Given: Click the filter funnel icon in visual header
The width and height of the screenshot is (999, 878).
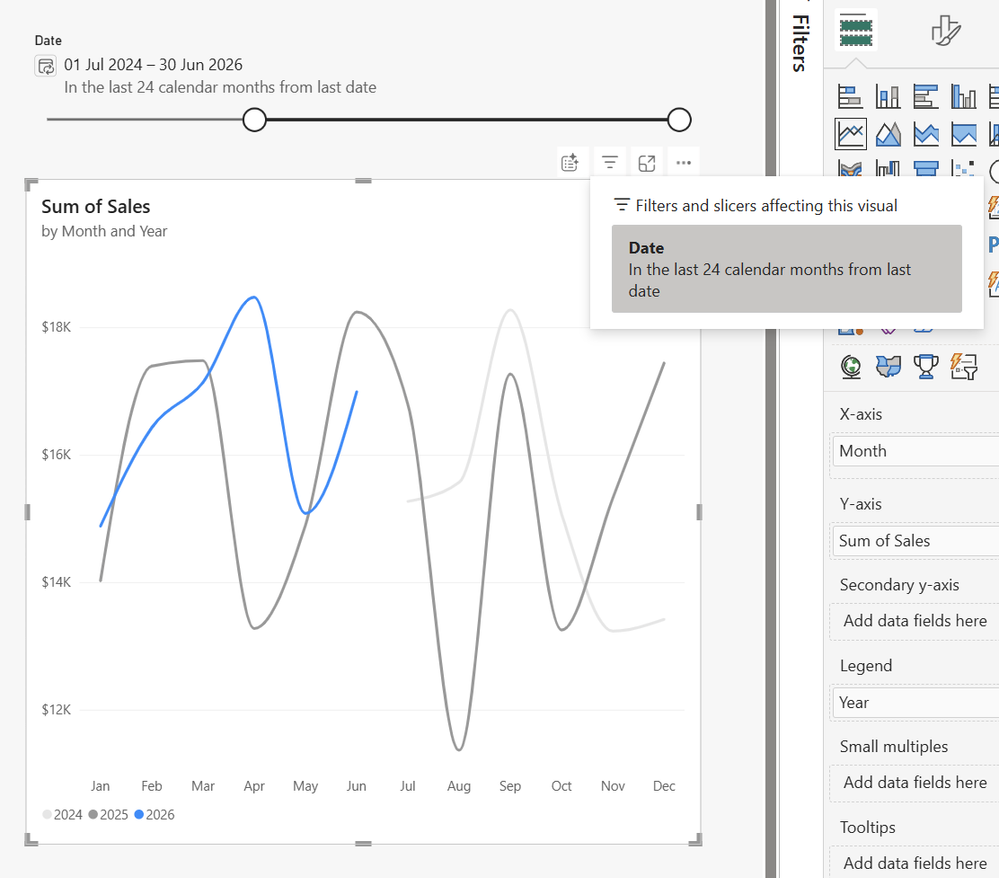Looking at the screenshot, I should (x=610, y=163).
